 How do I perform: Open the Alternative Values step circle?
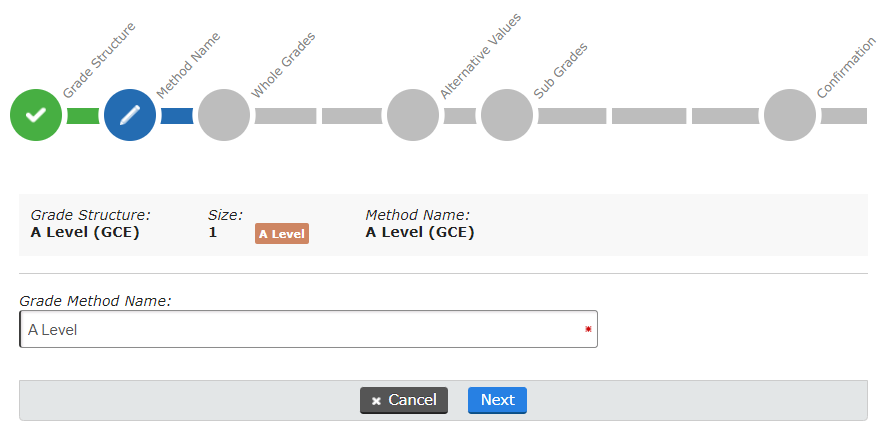pyautogui.click(x=413, y=115)
